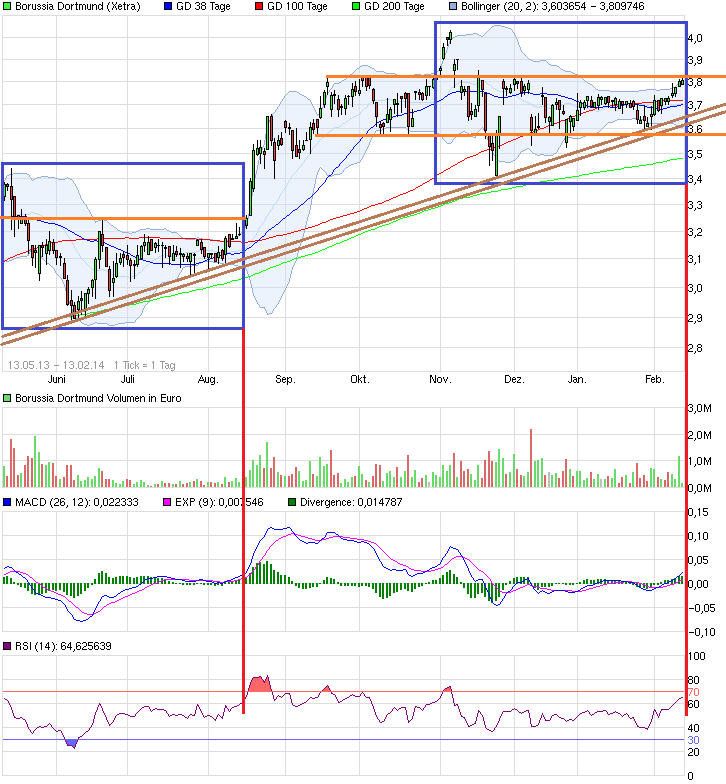
Task: Click the green Borussia Dortmund (Xetra) legend swatch
Action: tap(7, 6)
